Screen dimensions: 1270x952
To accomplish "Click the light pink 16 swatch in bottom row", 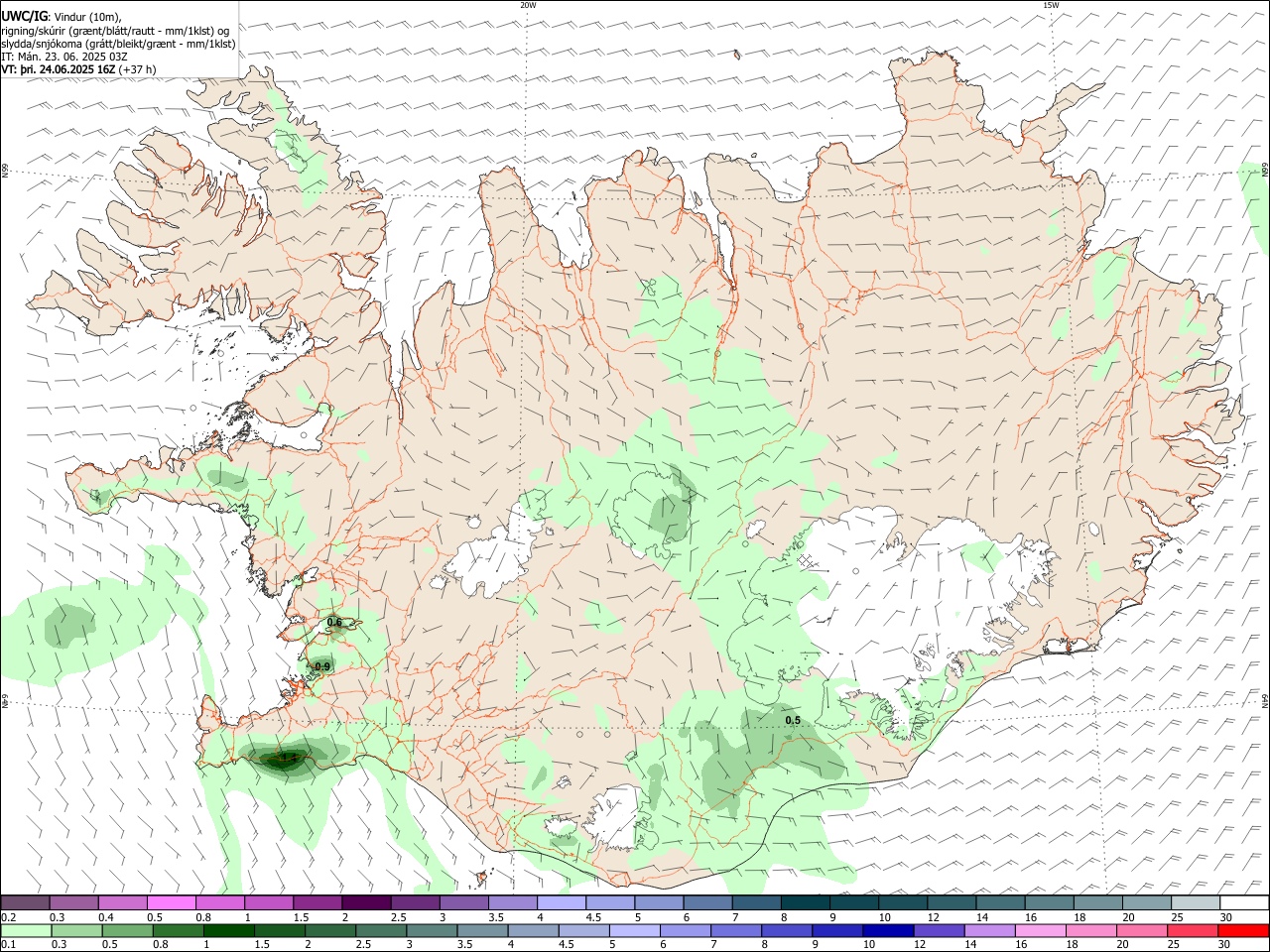I will (1039, 930).
